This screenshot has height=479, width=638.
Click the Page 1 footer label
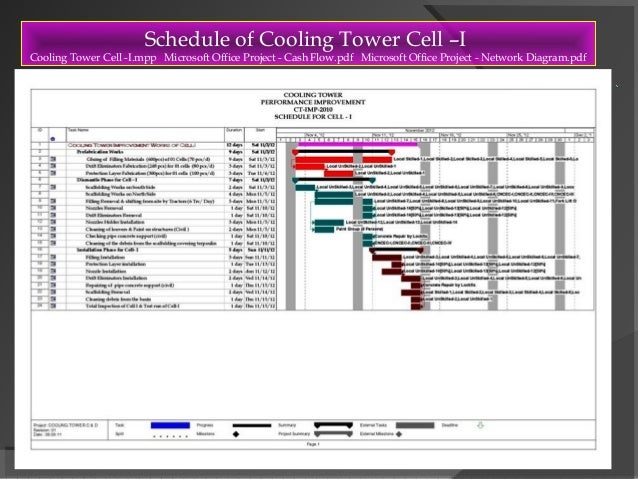(x=313, y=444)
